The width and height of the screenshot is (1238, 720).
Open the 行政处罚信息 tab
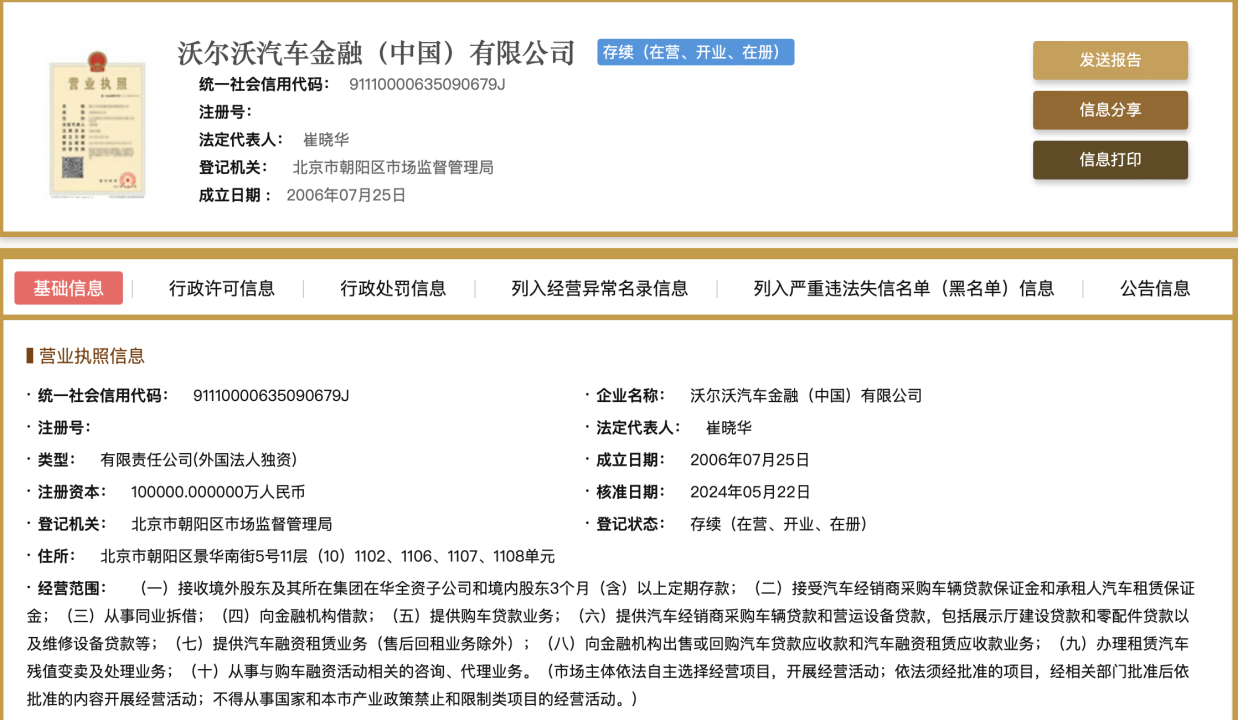pyautogui.click(x=393, y=289)
